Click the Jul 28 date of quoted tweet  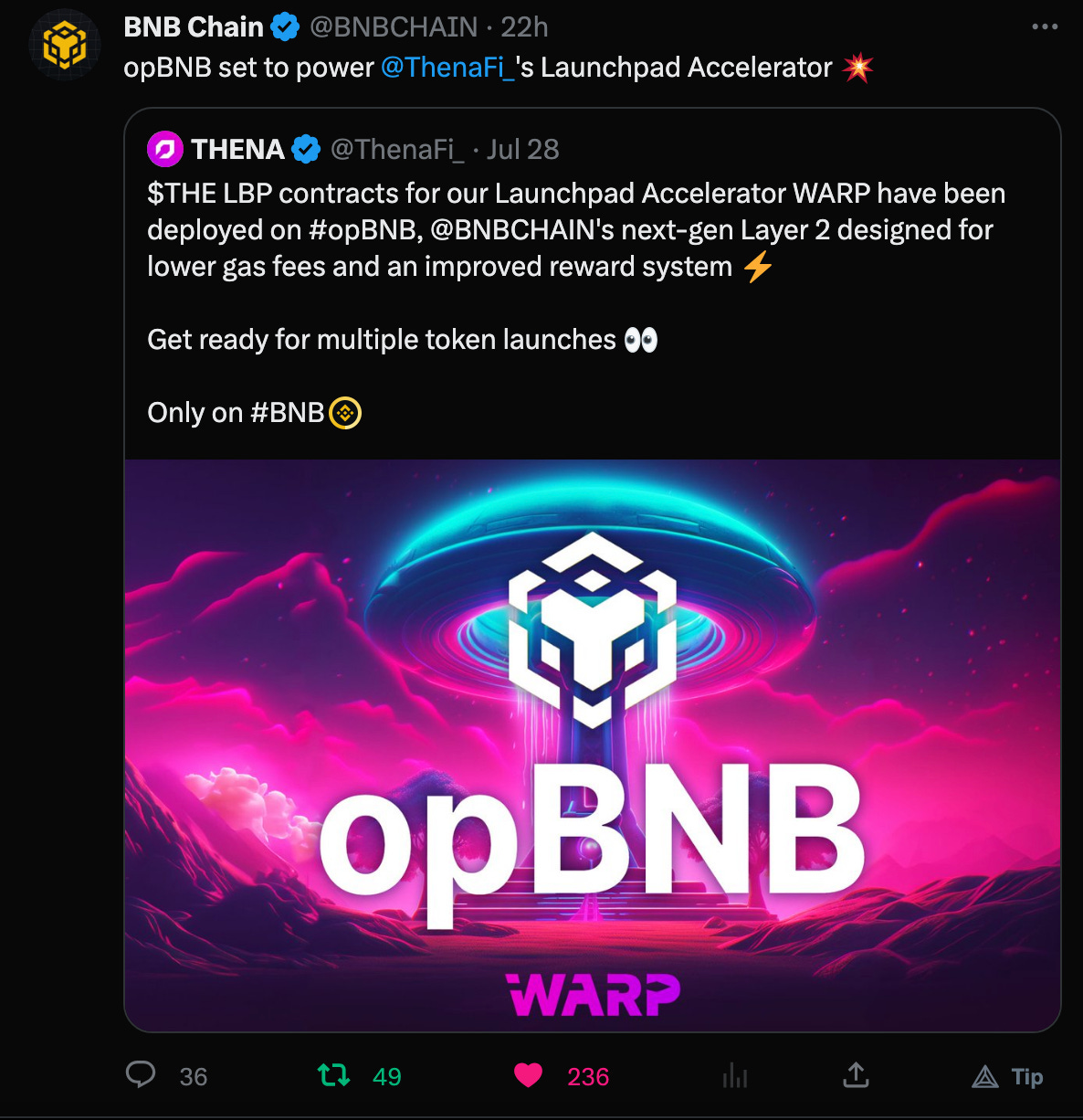pos(522,149)
